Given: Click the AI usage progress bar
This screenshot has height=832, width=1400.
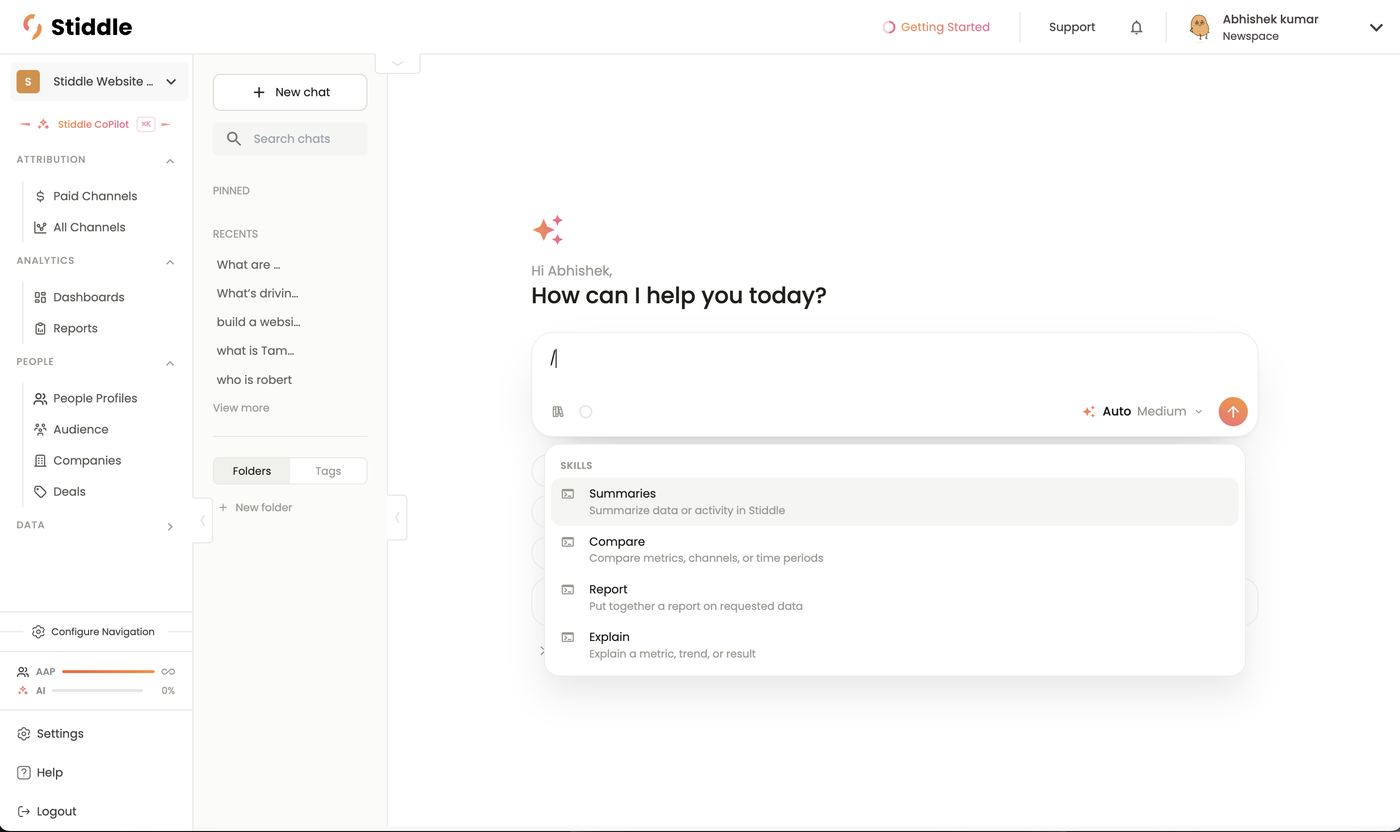Looking at the screenshot, I should pos(97,690).
